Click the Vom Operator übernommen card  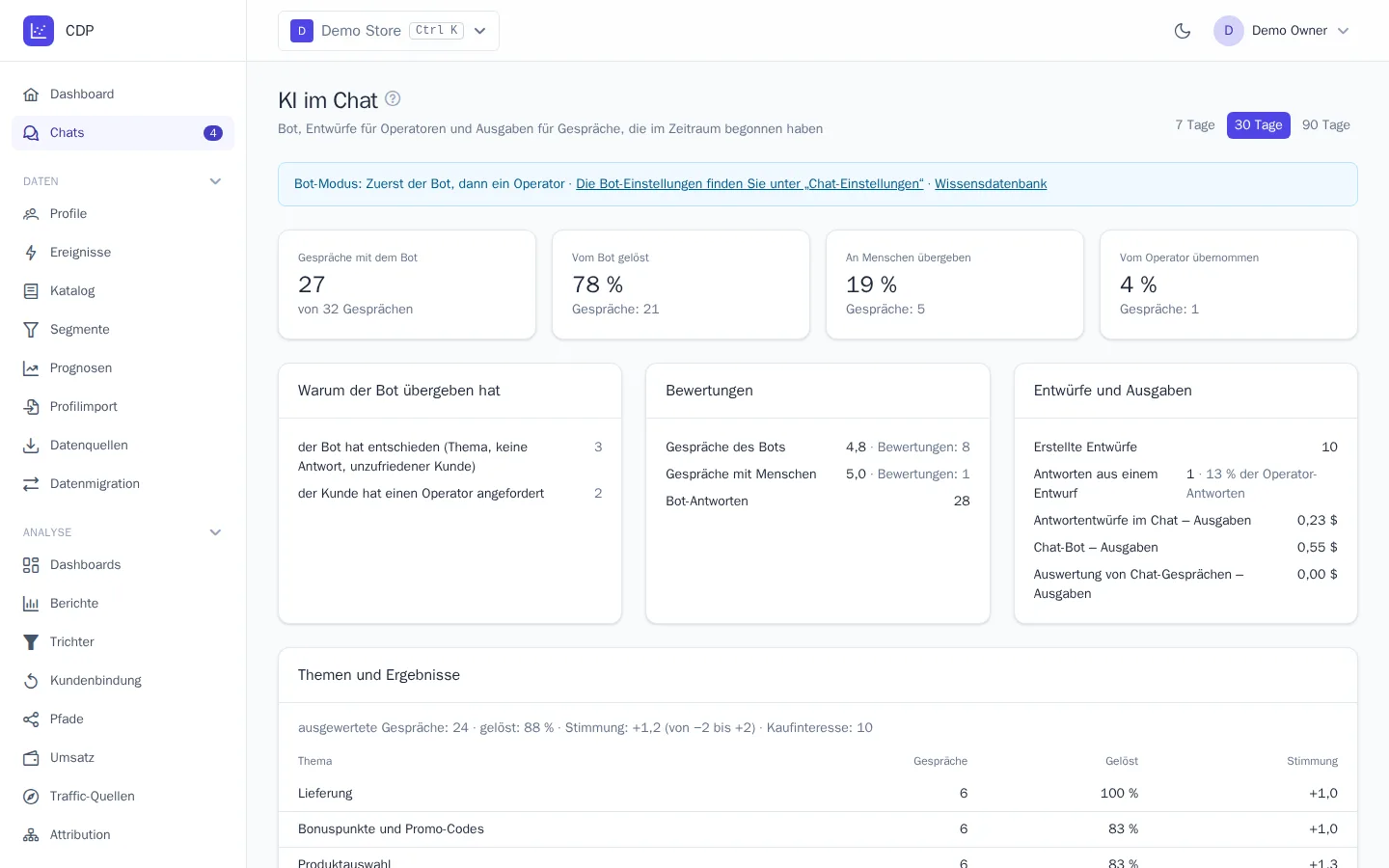point(1229,285)
